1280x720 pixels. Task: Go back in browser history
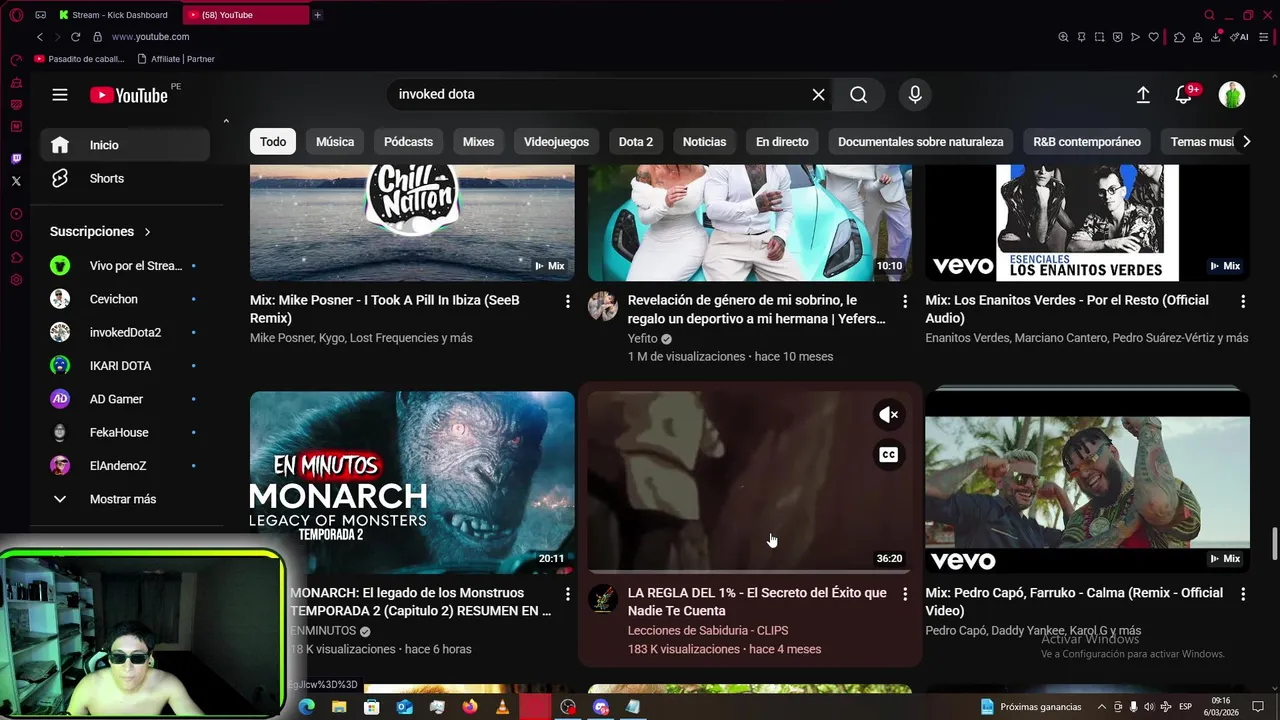pos(40,37)
